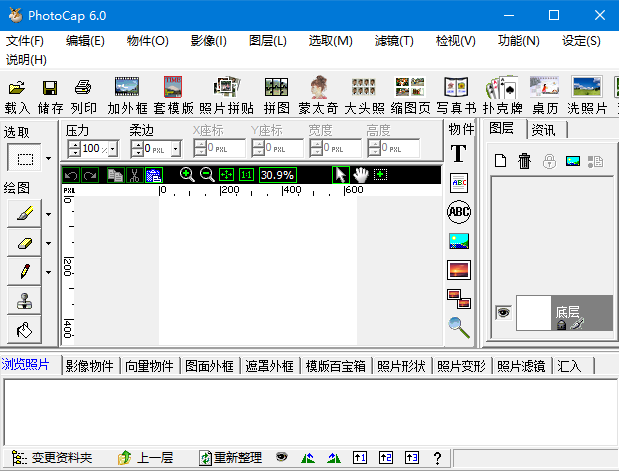Image resolution: width=619 pixels, height=471 pixels.
Task: Toggle eye icon in browser bottom bar
Action: [281, 457]
